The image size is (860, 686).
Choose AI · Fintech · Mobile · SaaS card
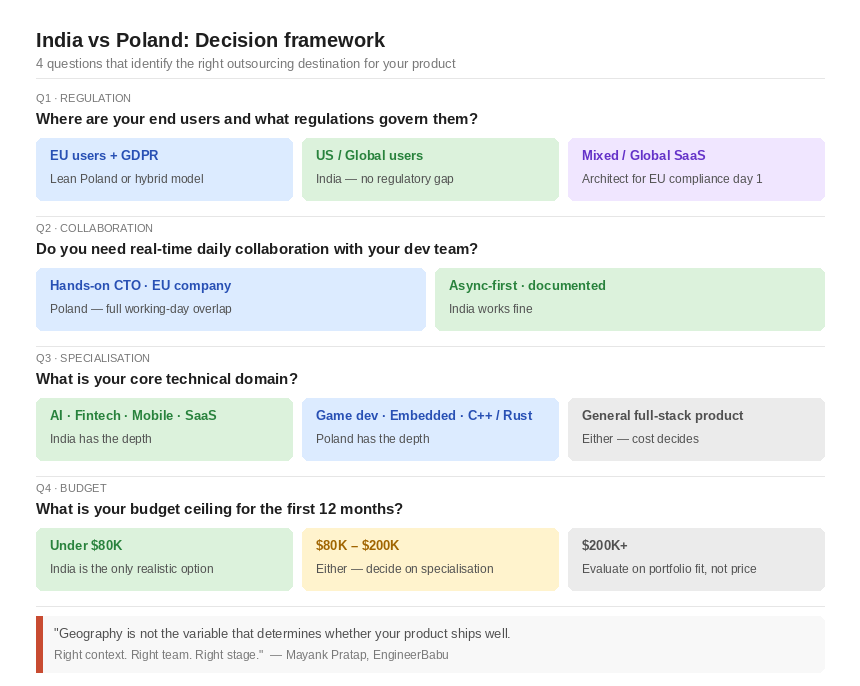click(164, 429)
